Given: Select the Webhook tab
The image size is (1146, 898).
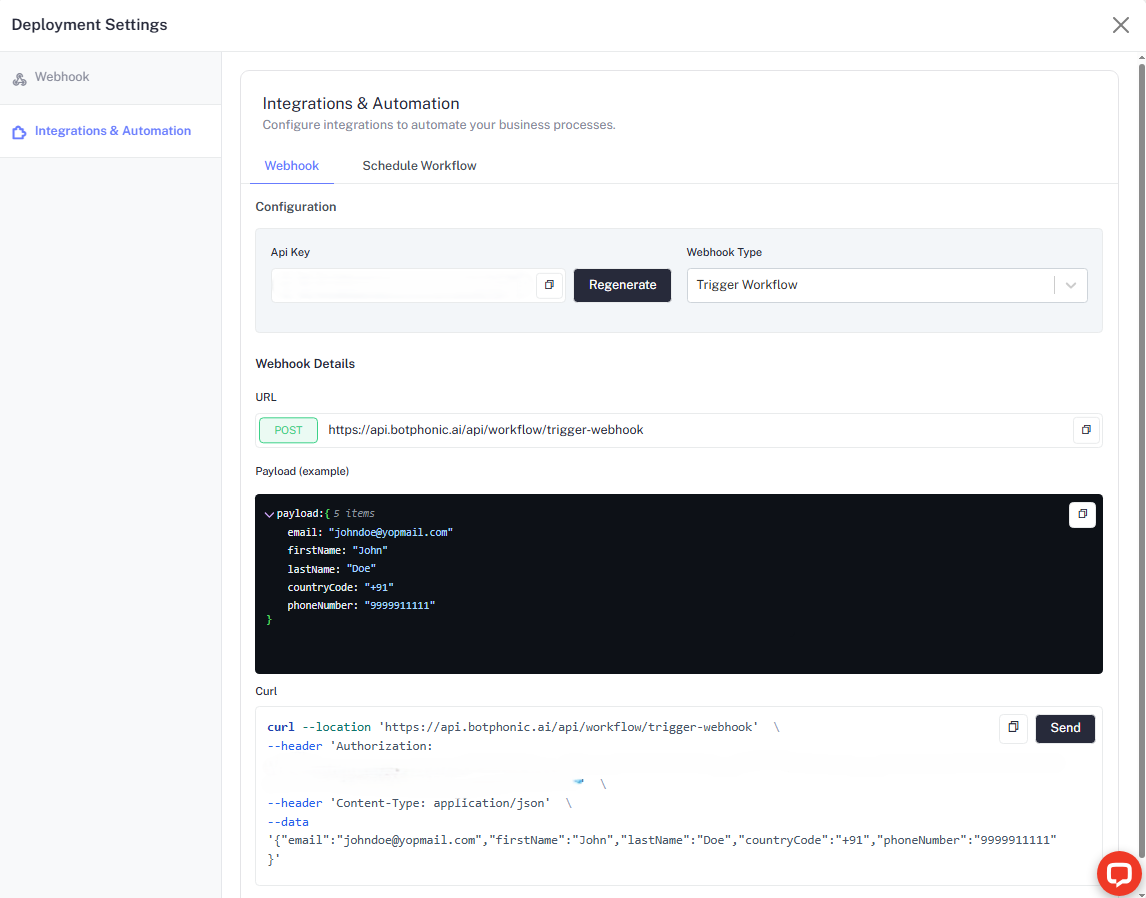Looking at the screenshot, I should point(291,165).
